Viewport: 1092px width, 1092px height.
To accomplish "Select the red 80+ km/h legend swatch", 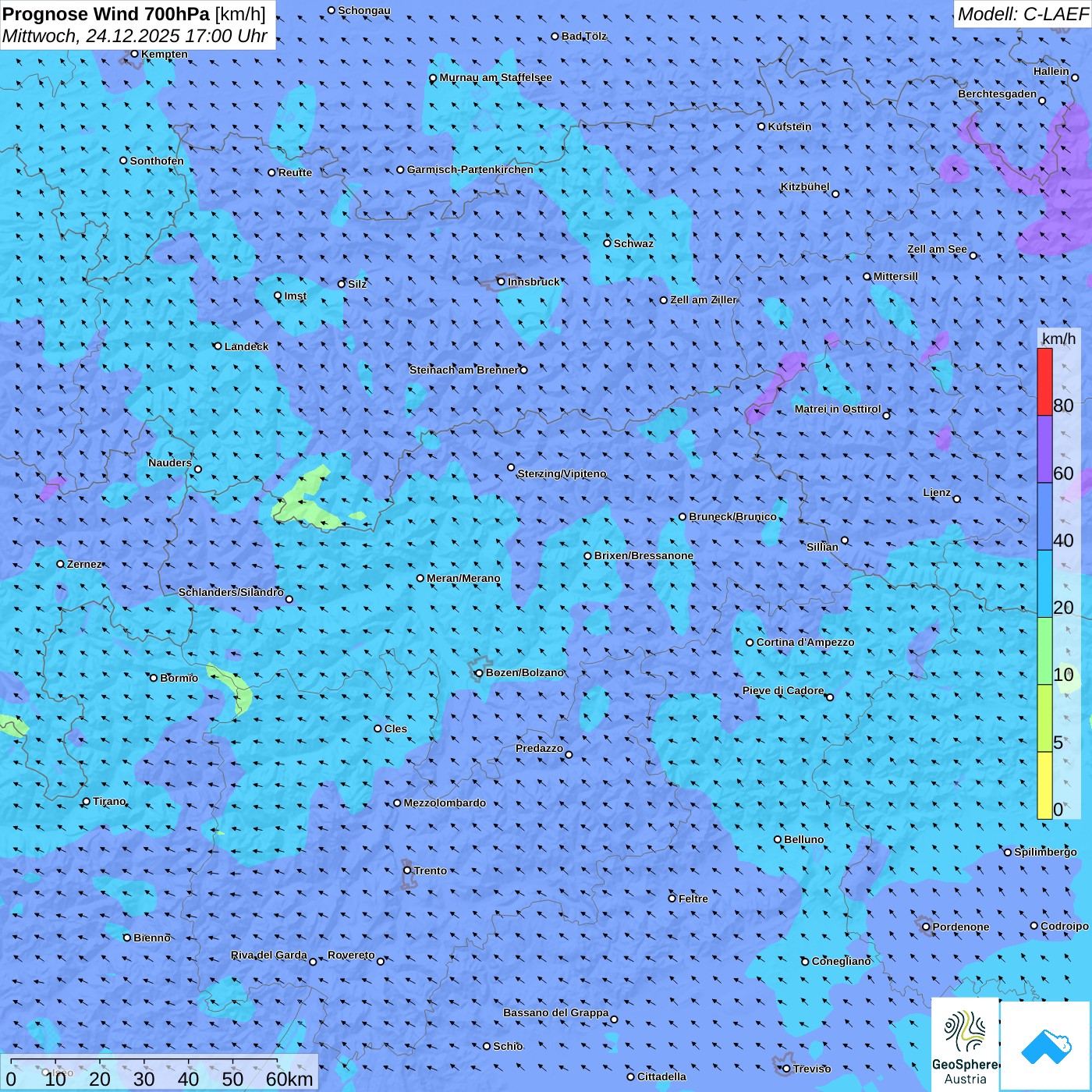I will (1044, 381).
